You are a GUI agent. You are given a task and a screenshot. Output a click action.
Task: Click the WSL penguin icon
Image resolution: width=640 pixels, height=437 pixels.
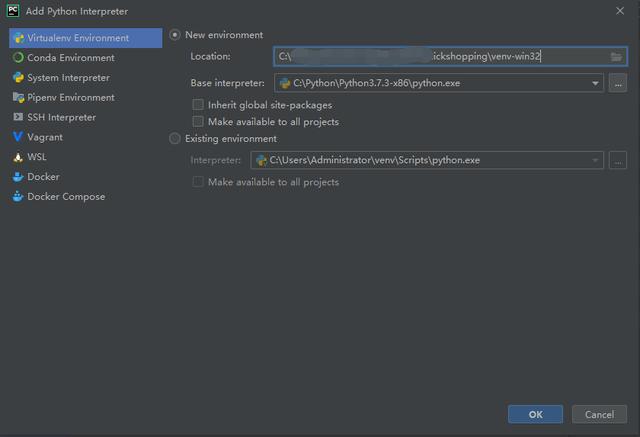(x=18, y=157)
